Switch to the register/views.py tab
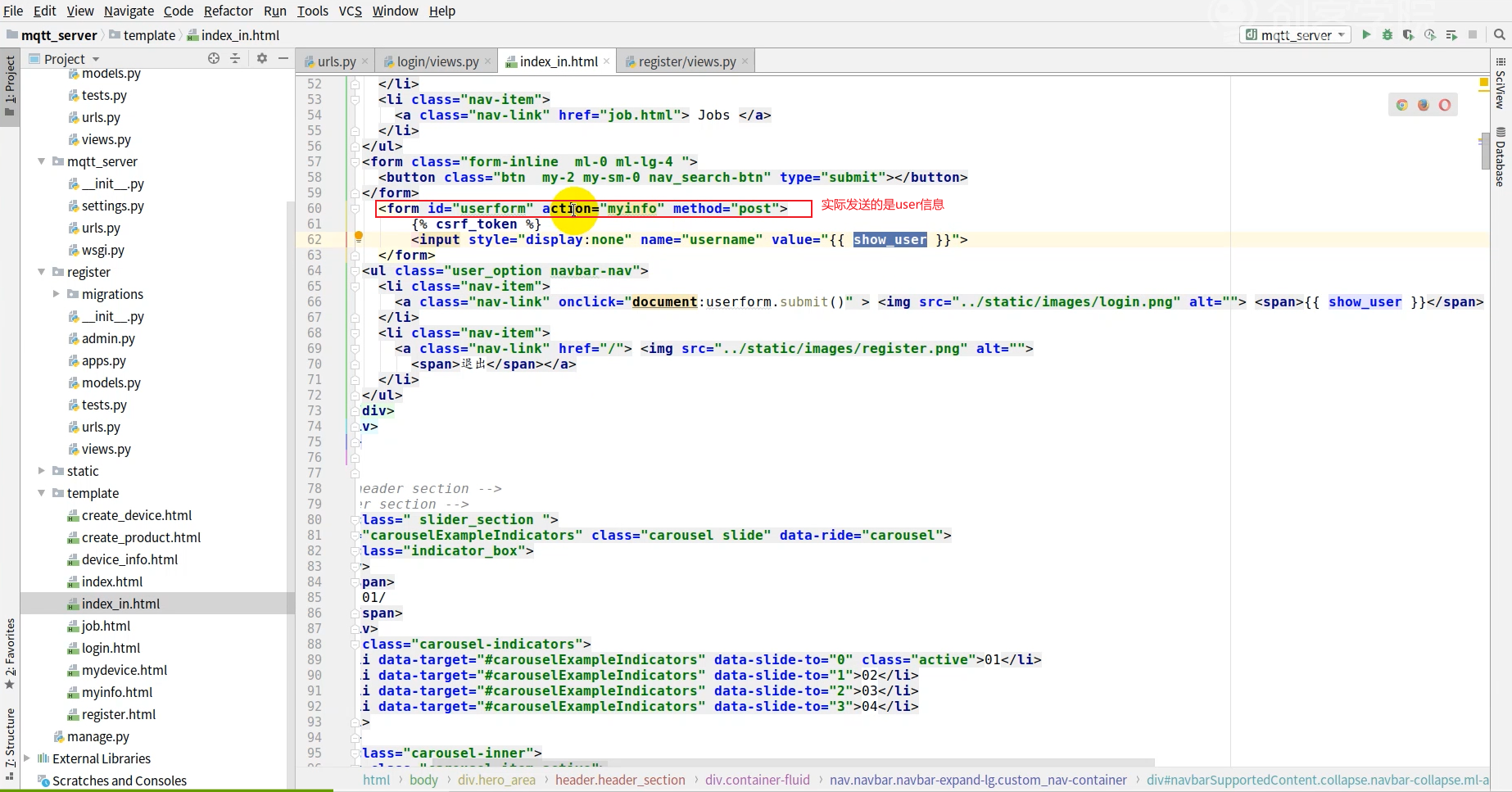This screenshot has height=792, width=1512. pyautogui.click(x=686, y=61)
